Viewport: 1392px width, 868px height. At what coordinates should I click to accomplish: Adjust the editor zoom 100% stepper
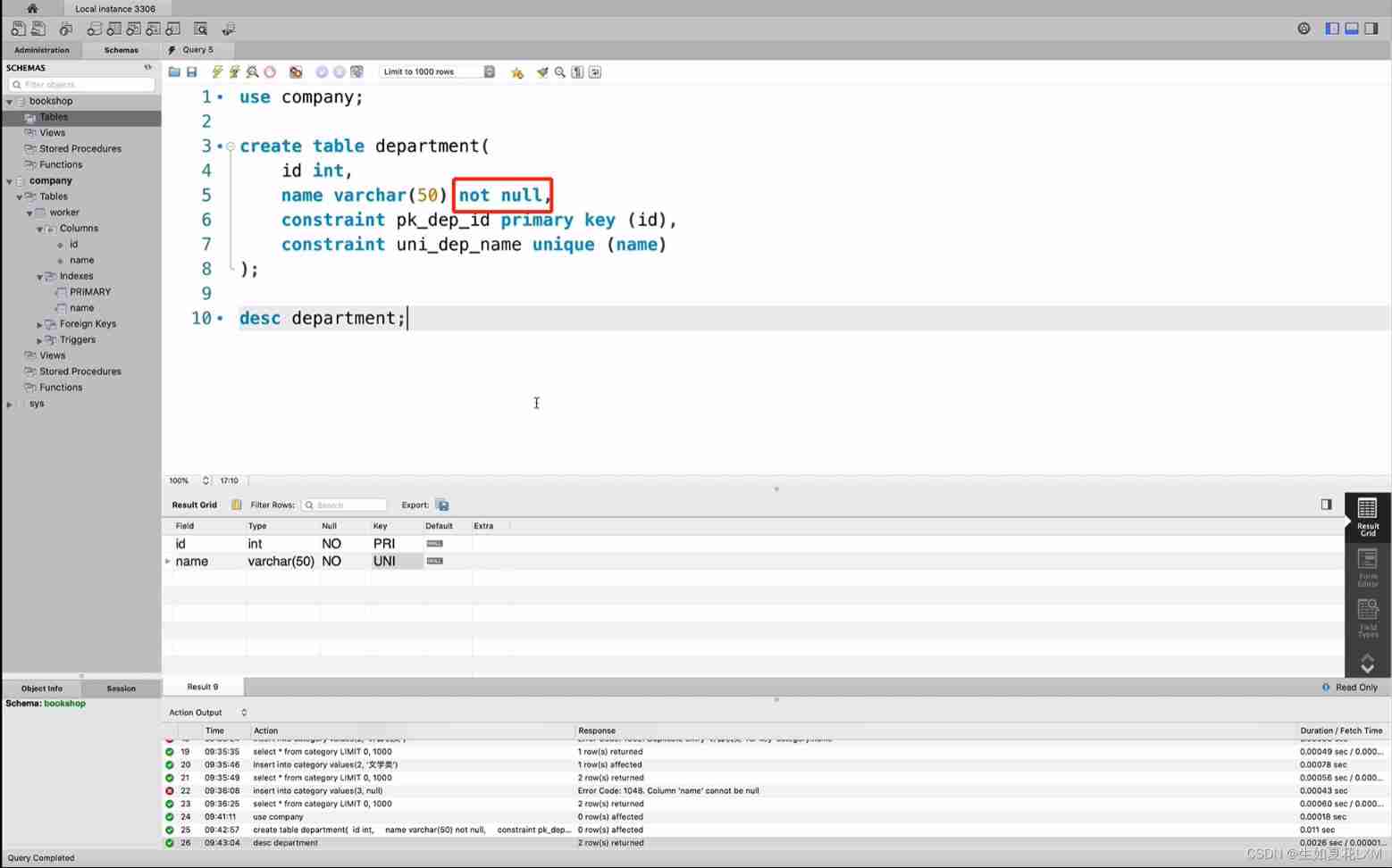[x=205, y=480]
